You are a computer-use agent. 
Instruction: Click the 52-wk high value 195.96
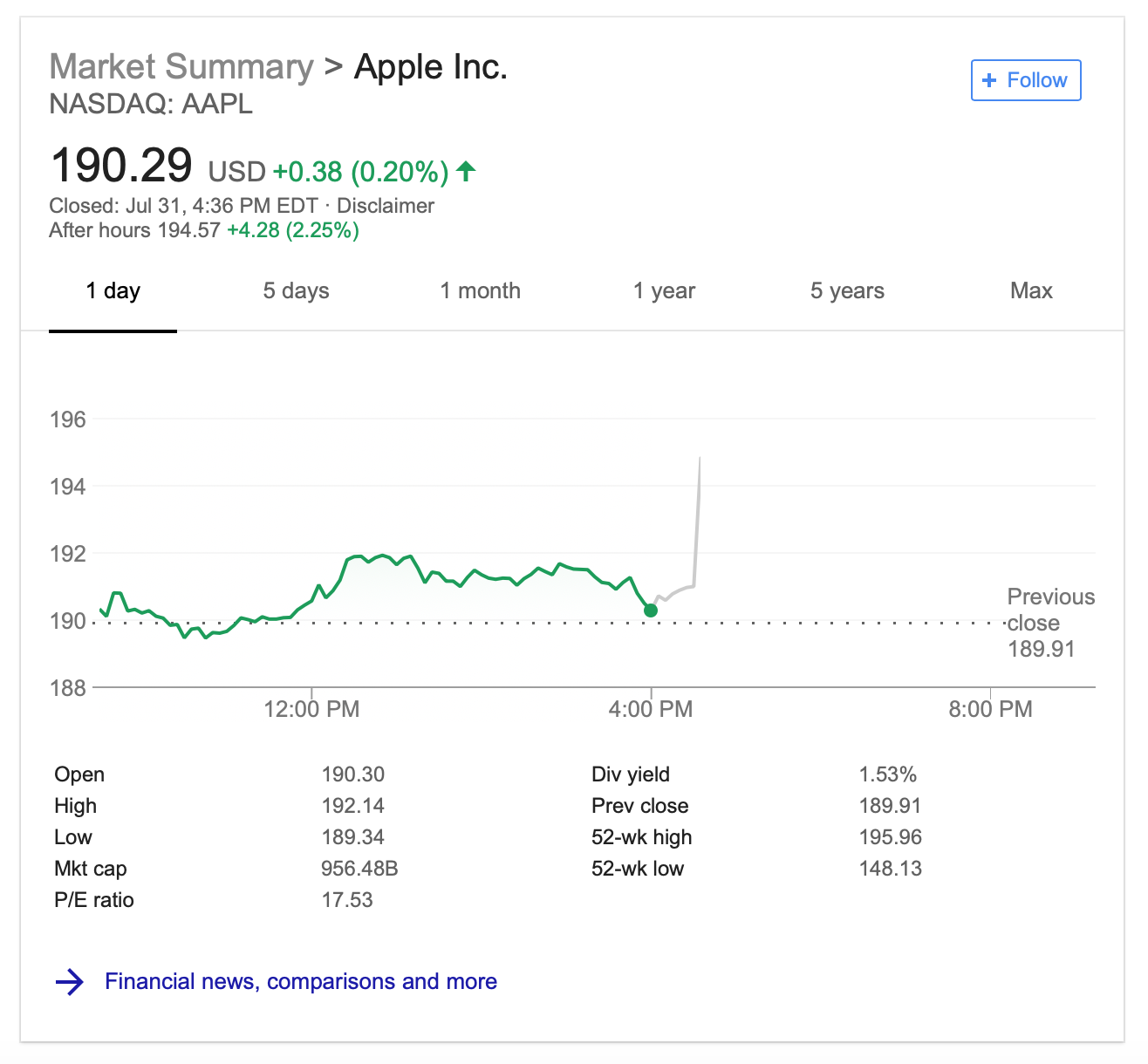point(891,836)
